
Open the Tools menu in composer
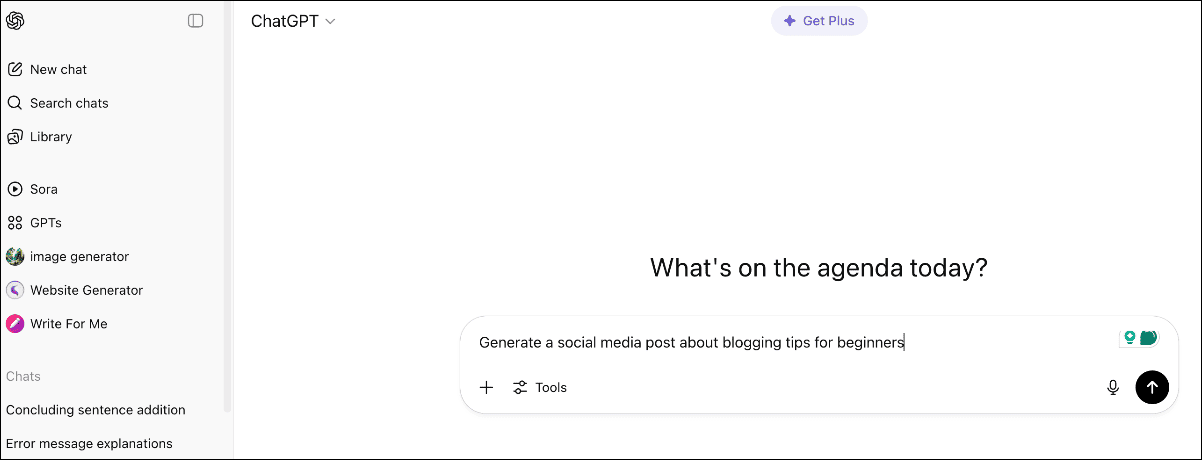540,388
